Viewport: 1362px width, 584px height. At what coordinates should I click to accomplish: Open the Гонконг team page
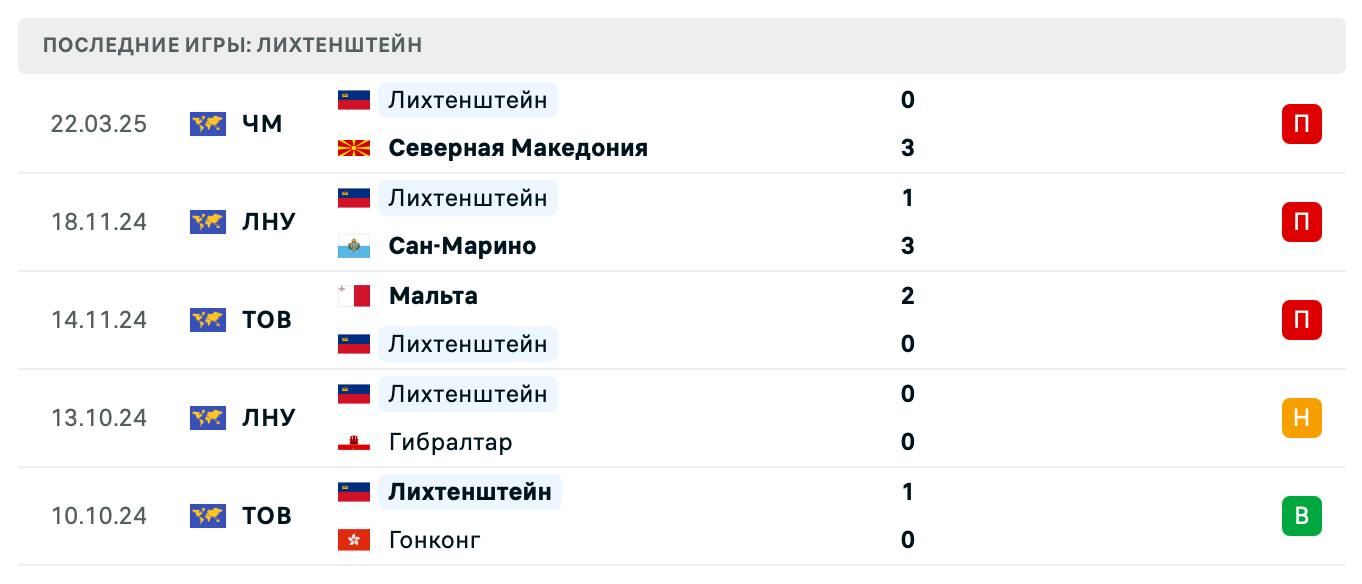(x=435, y=540)
